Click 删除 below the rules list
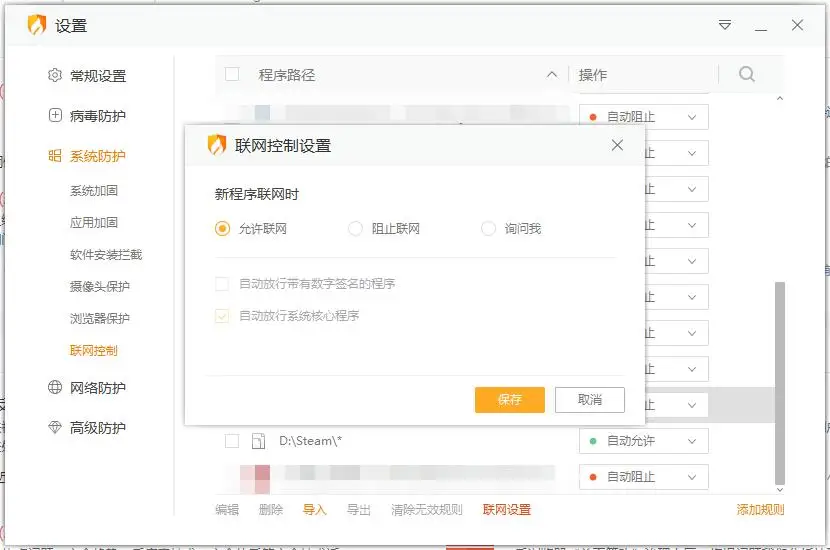 click(271, 510)
